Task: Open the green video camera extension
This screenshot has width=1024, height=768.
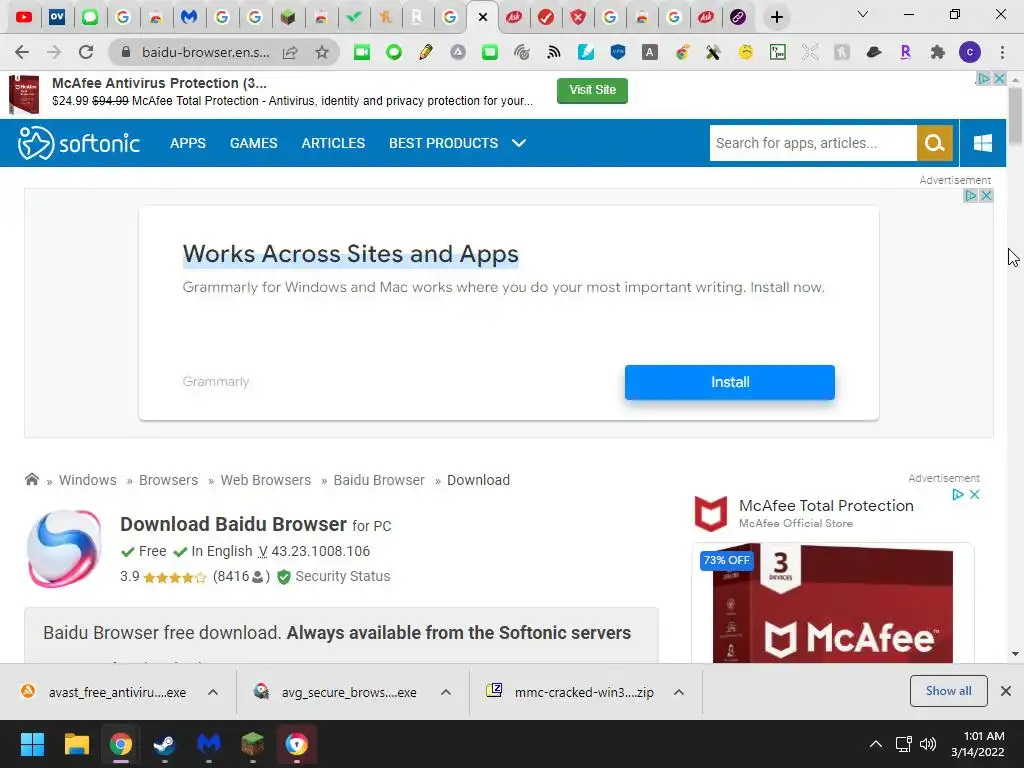Action: tap(362, 52)
